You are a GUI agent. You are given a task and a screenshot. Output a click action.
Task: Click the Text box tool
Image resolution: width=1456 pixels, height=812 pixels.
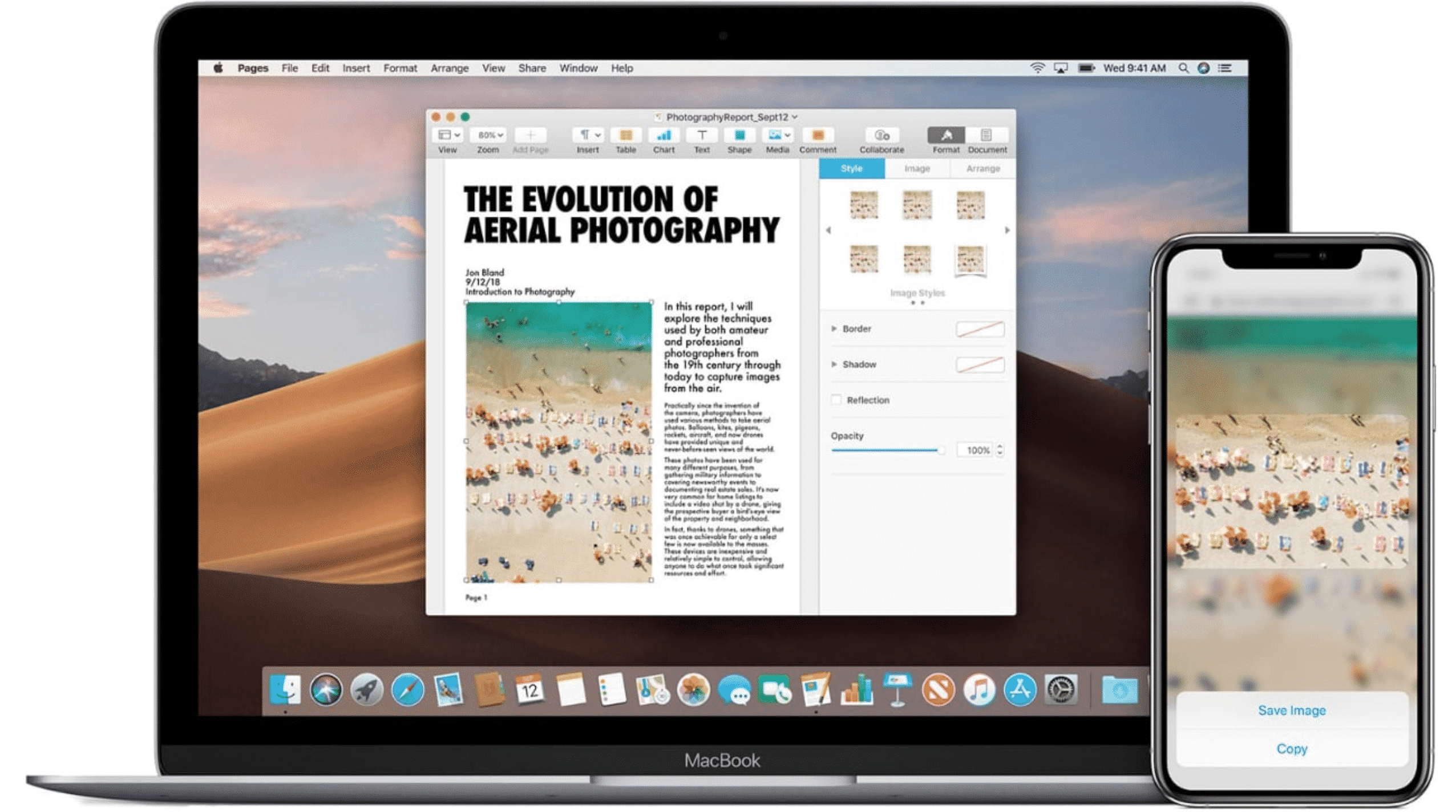click(702, 136)
